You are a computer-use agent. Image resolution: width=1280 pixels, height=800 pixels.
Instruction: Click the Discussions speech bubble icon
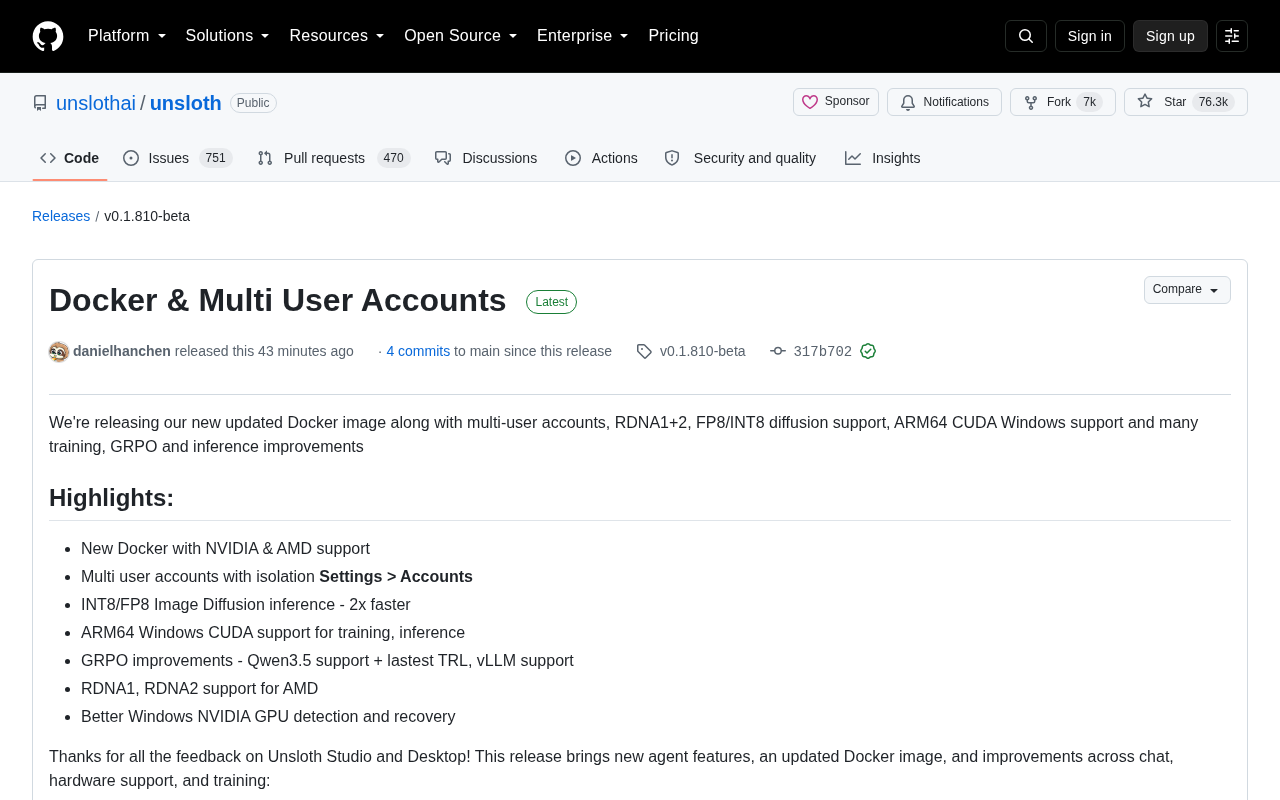pyautogui.click(x=443, y=158)
